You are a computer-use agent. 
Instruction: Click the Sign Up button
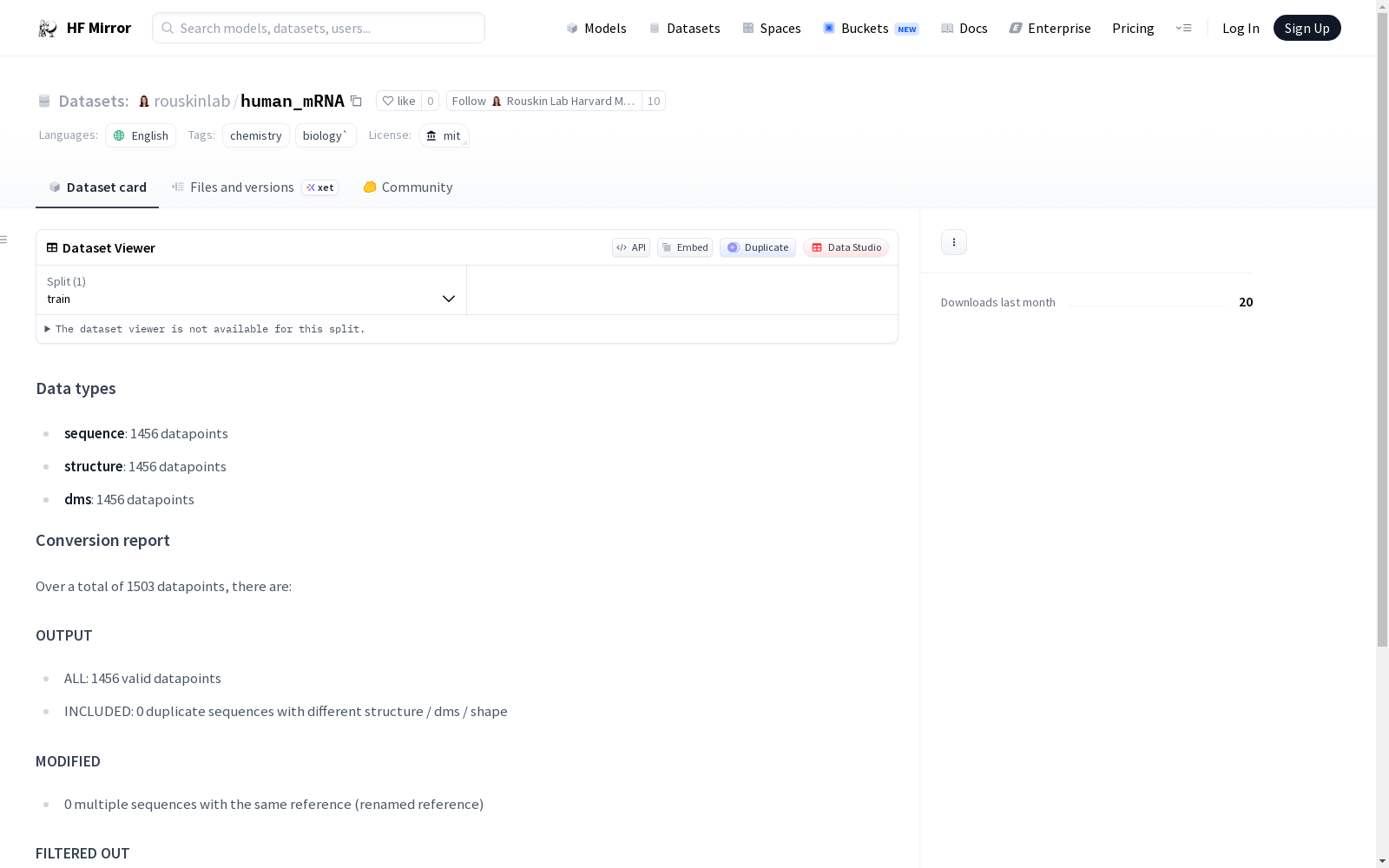coord(1307,28)
